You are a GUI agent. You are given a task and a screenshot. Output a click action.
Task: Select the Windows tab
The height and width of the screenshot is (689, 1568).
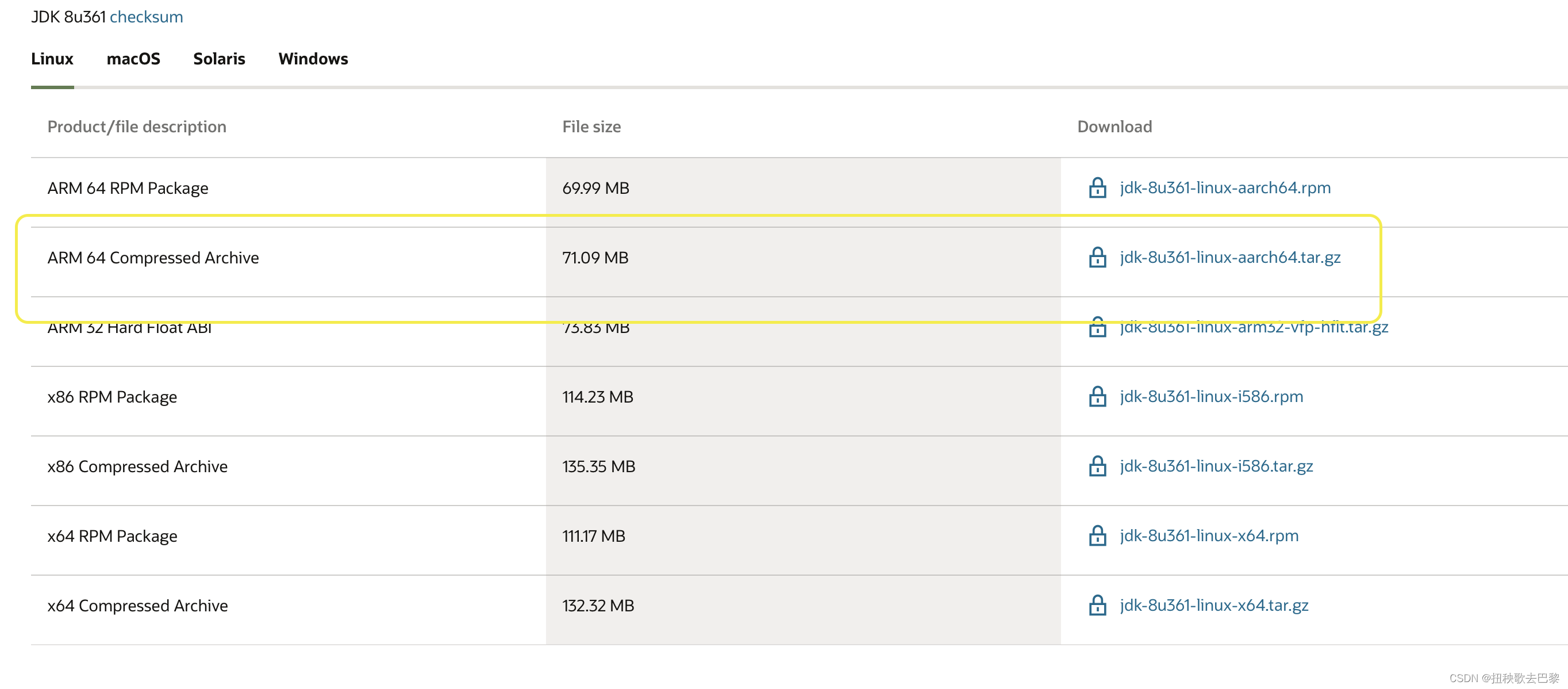313,59
